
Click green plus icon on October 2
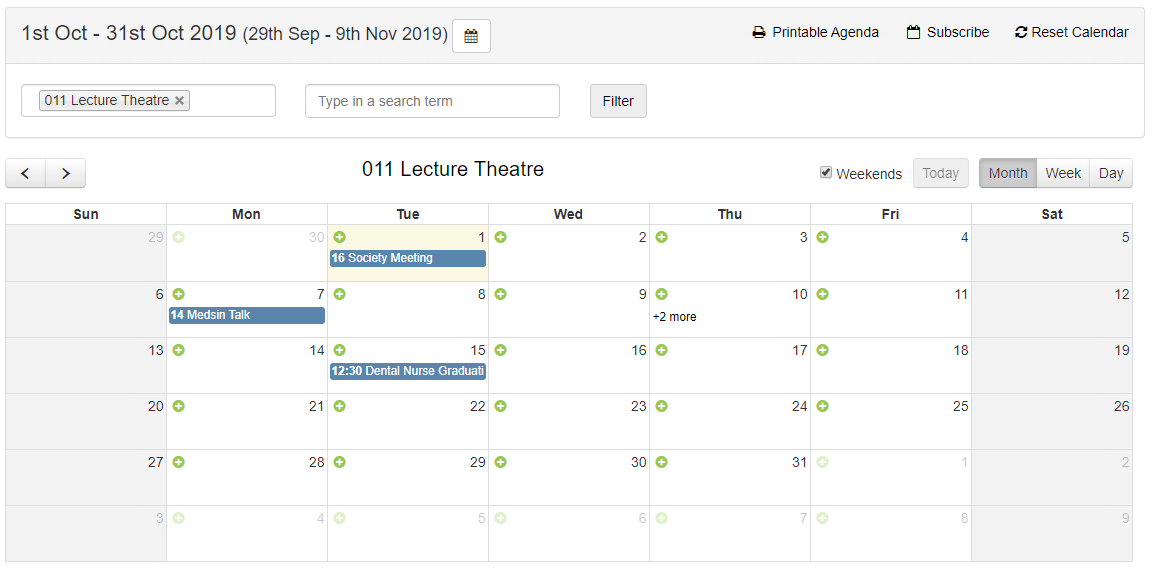[x=500, y=237]
